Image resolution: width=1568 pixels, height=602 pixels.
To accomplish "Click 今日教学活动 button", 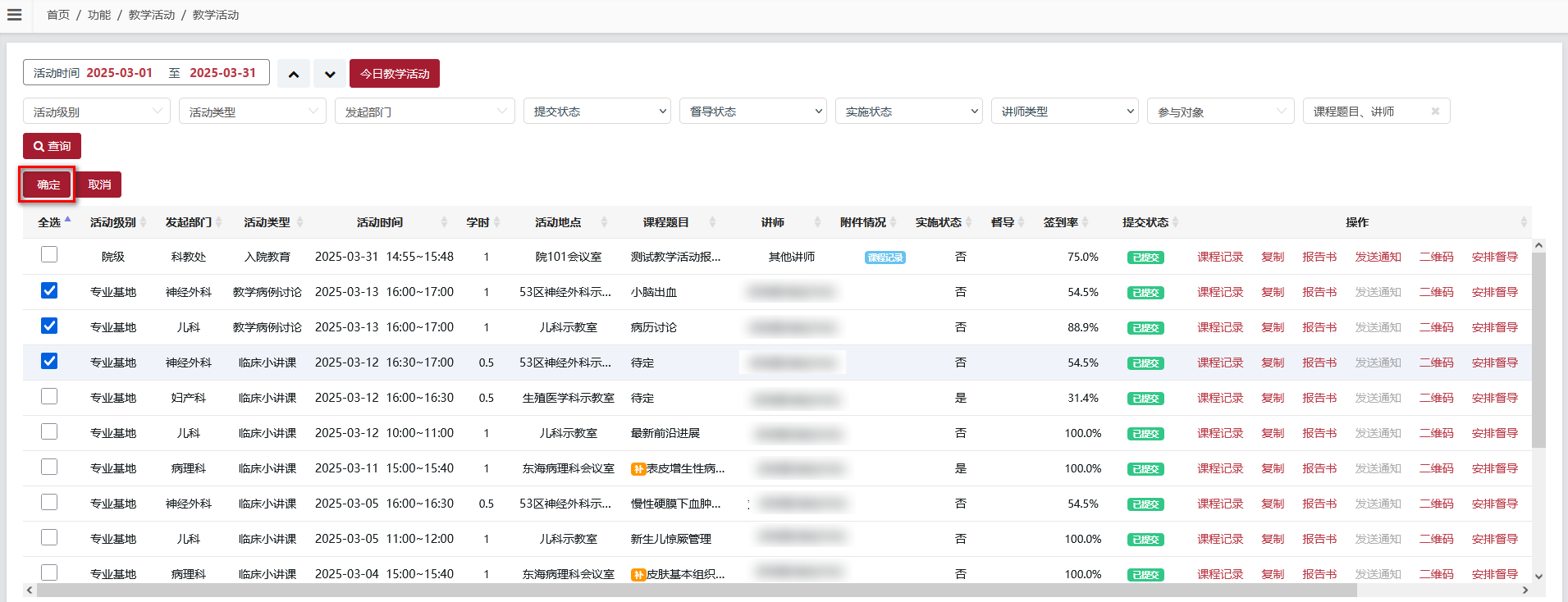I will tap(395, 74).
